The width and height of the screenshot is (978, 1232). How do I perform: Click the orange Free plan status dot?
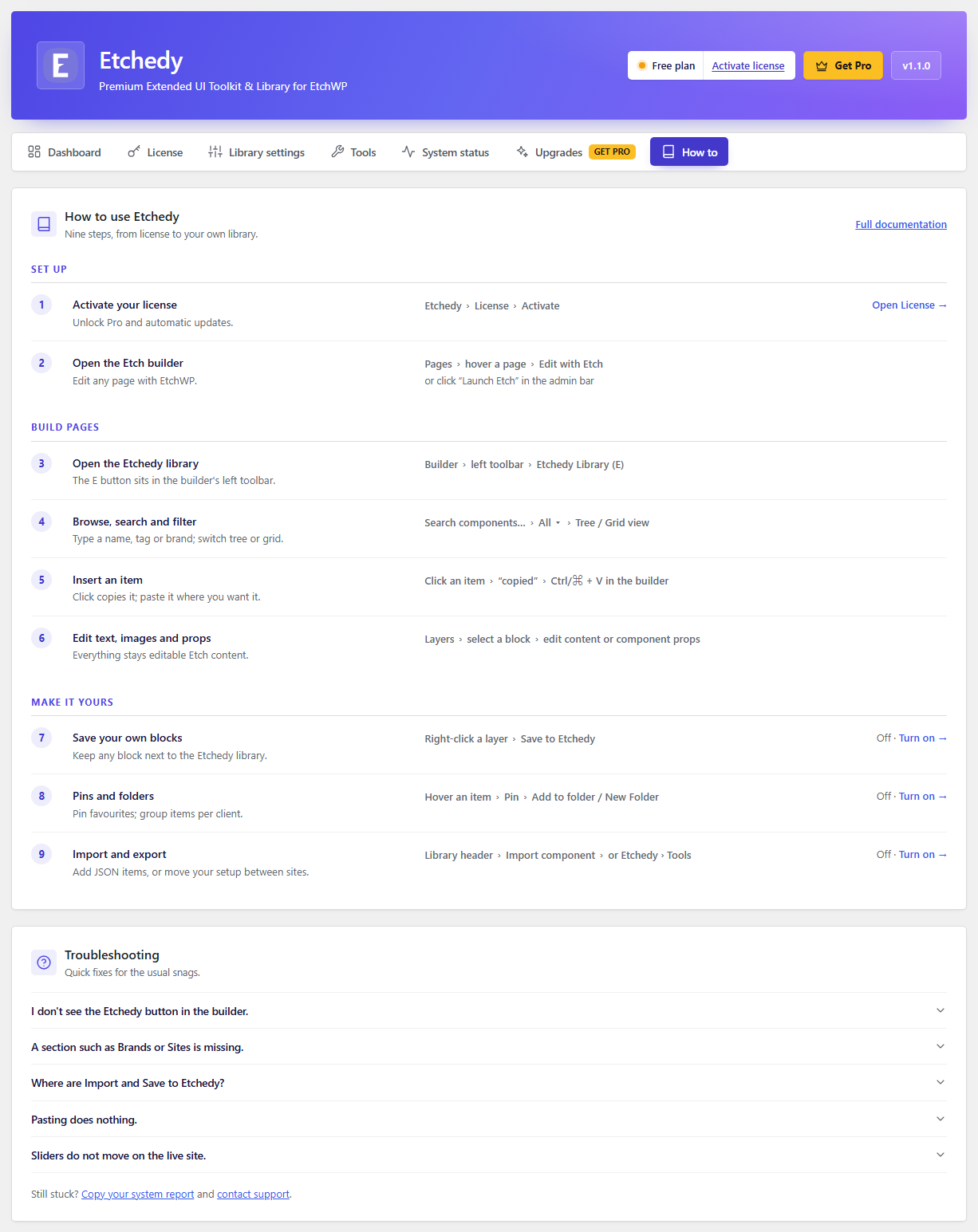(x=642, y=65)
